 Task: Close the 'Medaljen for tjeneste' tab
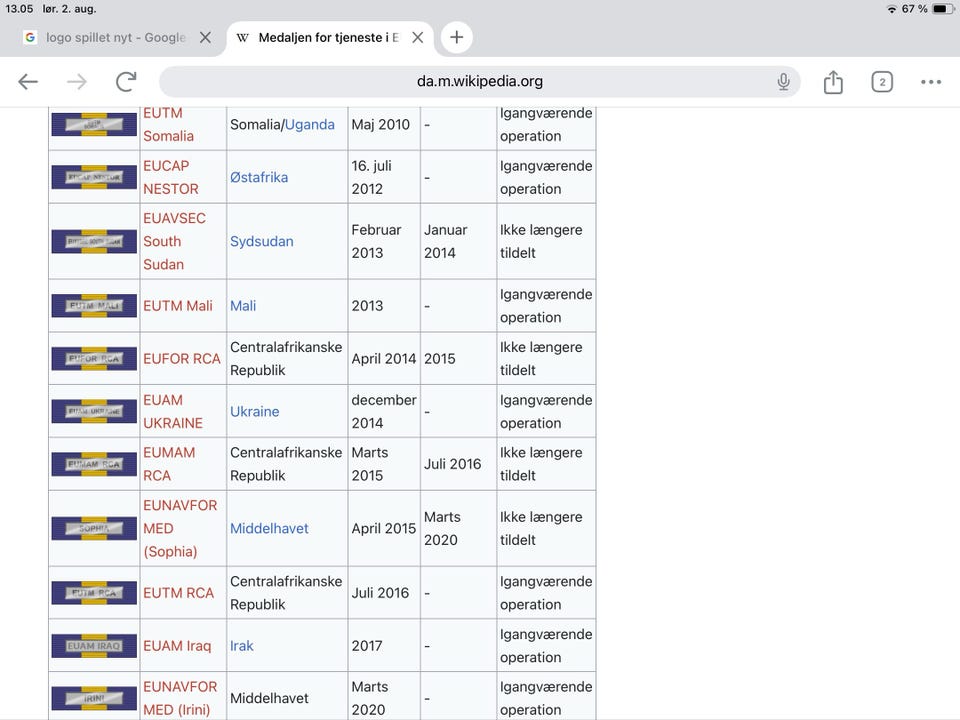(x=418, y=37)
